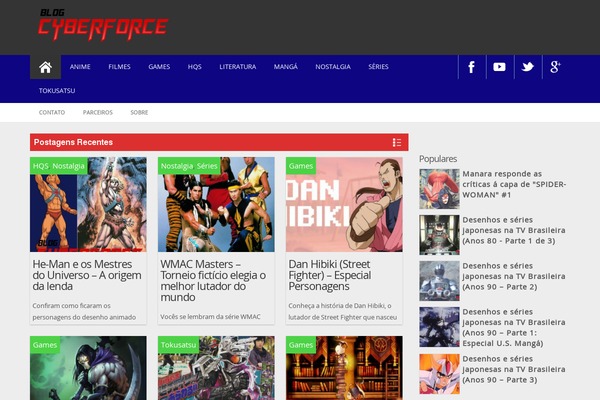Open the YouTube channel icon
This screenshot has width=600, height=400.
point(499,67)
